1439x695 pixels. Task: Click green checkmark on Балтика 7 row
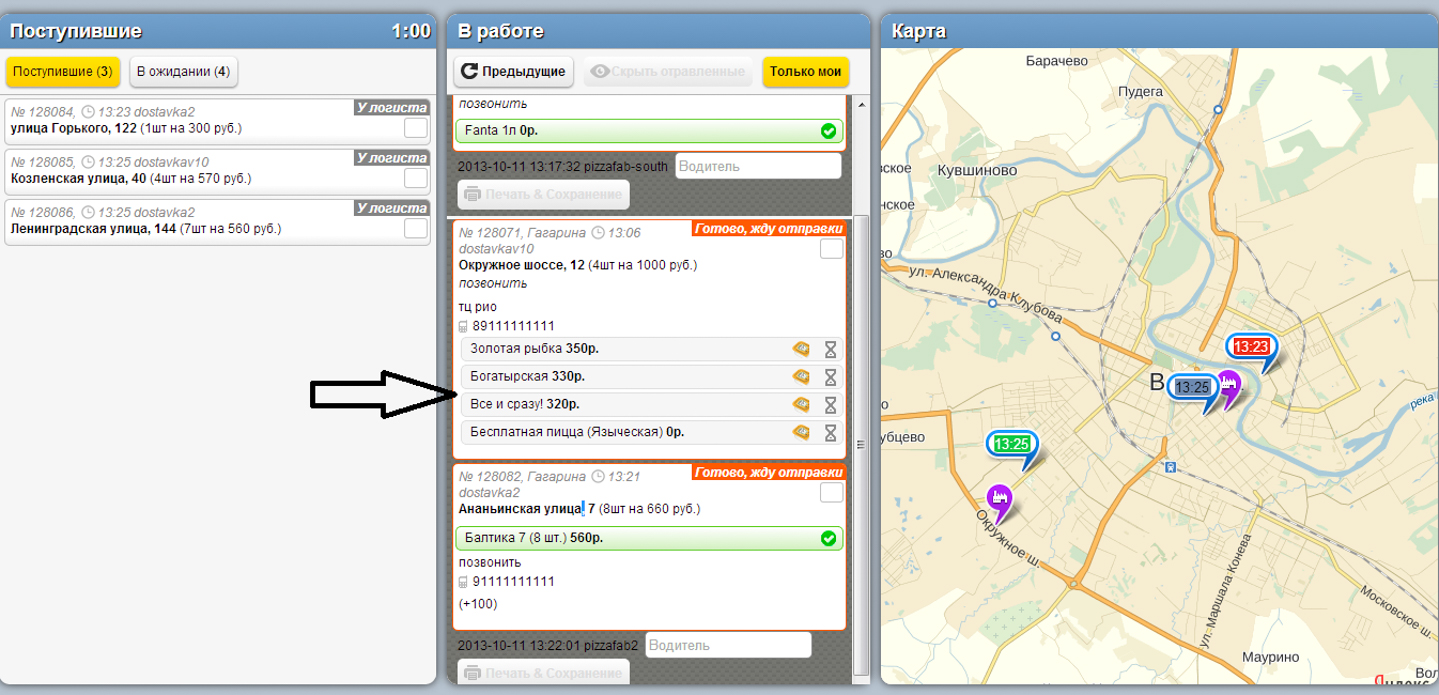click(x=828, y=539)
